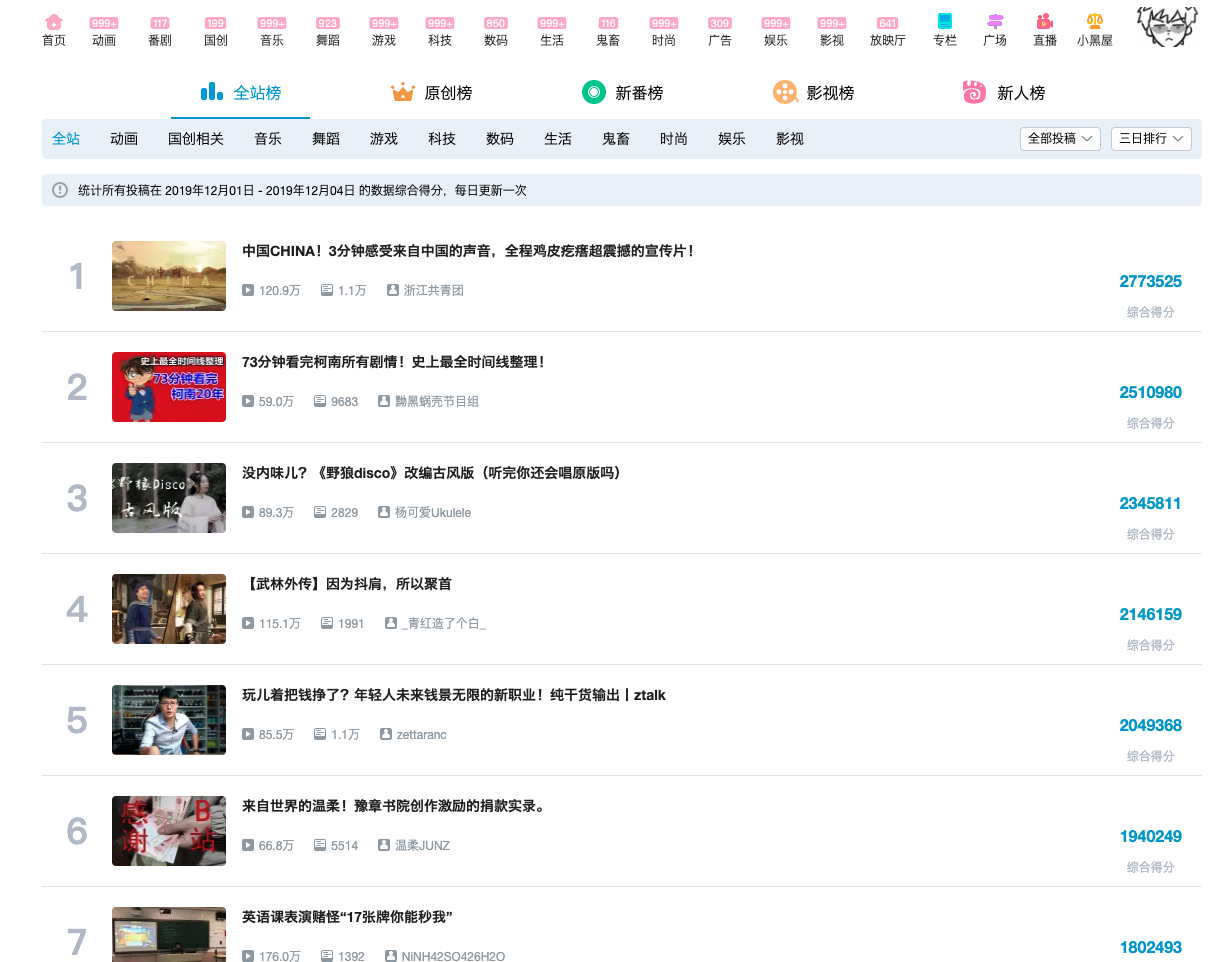Choose the 国创相关 category filter
Screen dimensions: 1223x962
coord(196,139)
